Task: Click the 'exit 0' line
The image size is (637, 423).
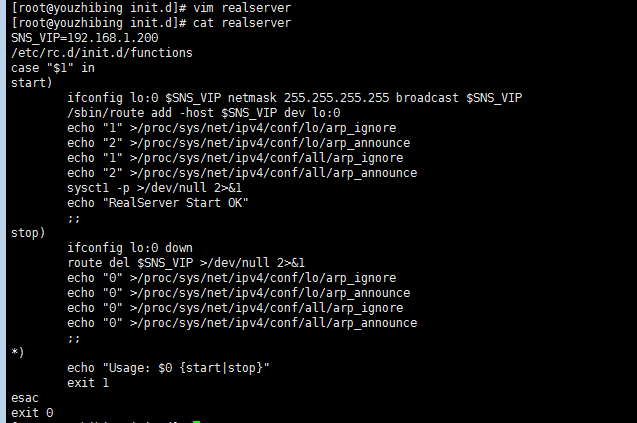Action: pos(32,413)
